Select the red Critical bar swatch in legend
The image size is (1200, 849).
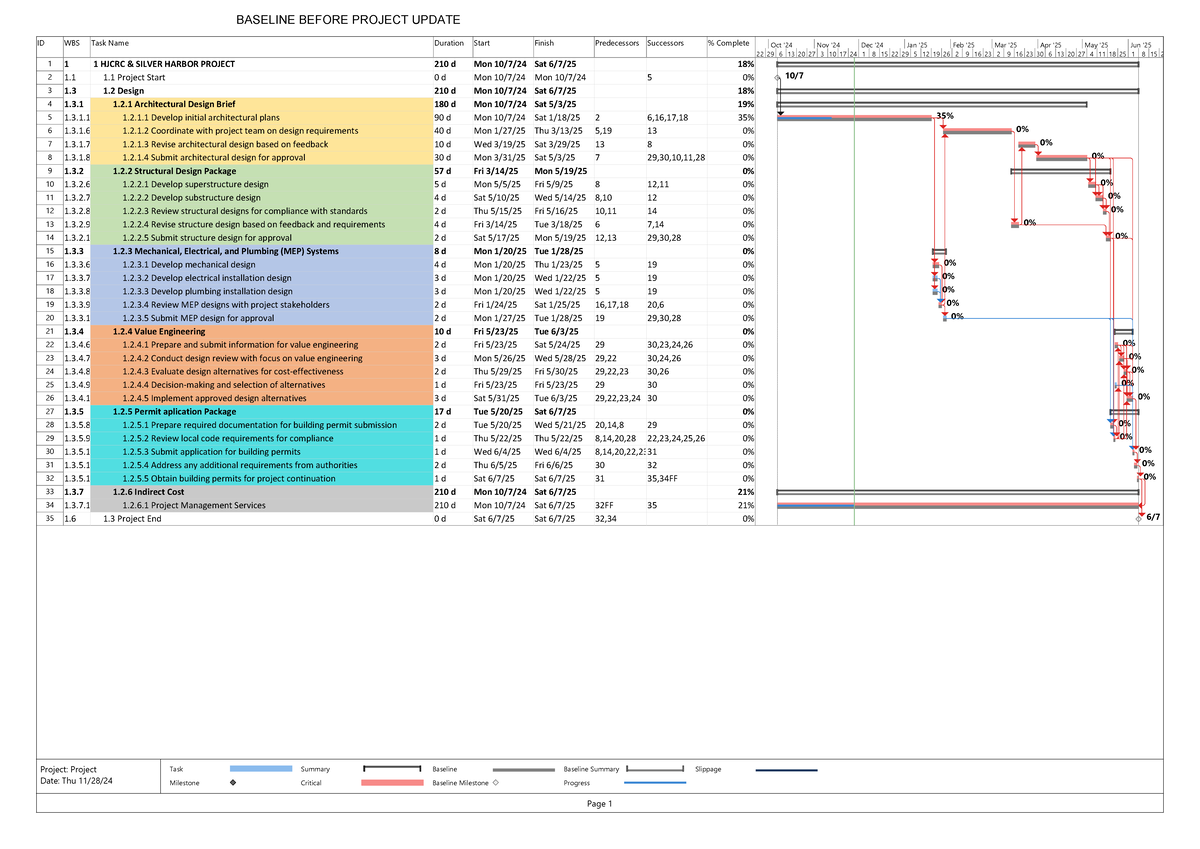tap(391, 783)
